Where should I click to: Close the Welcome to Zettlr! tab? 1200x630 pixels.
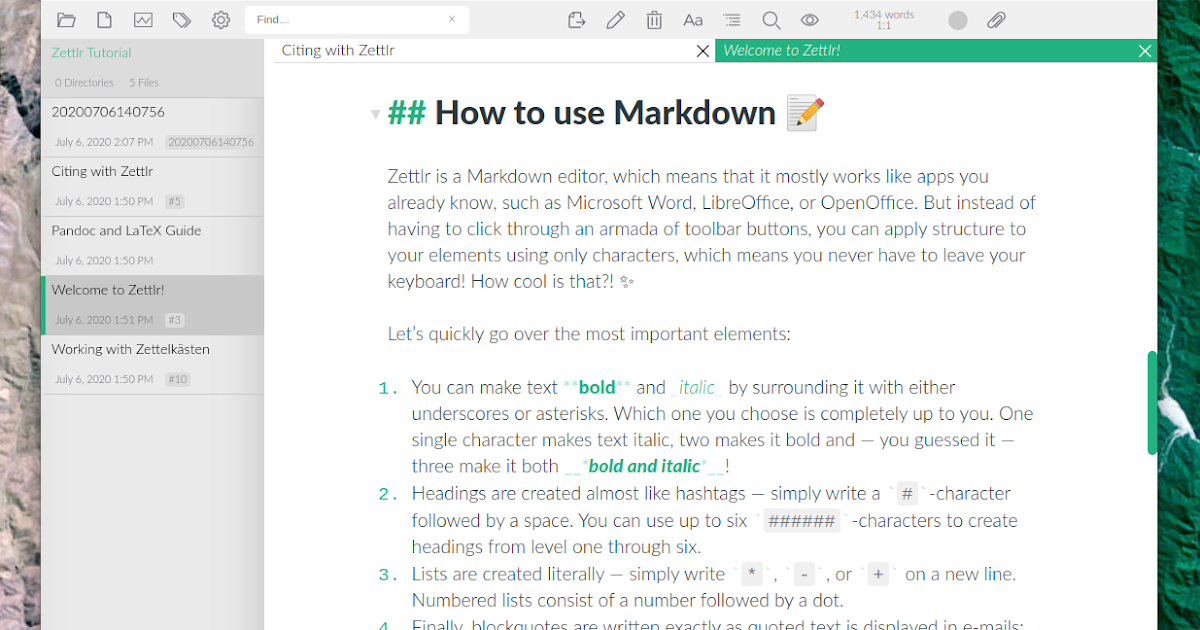click(1145, 51)
